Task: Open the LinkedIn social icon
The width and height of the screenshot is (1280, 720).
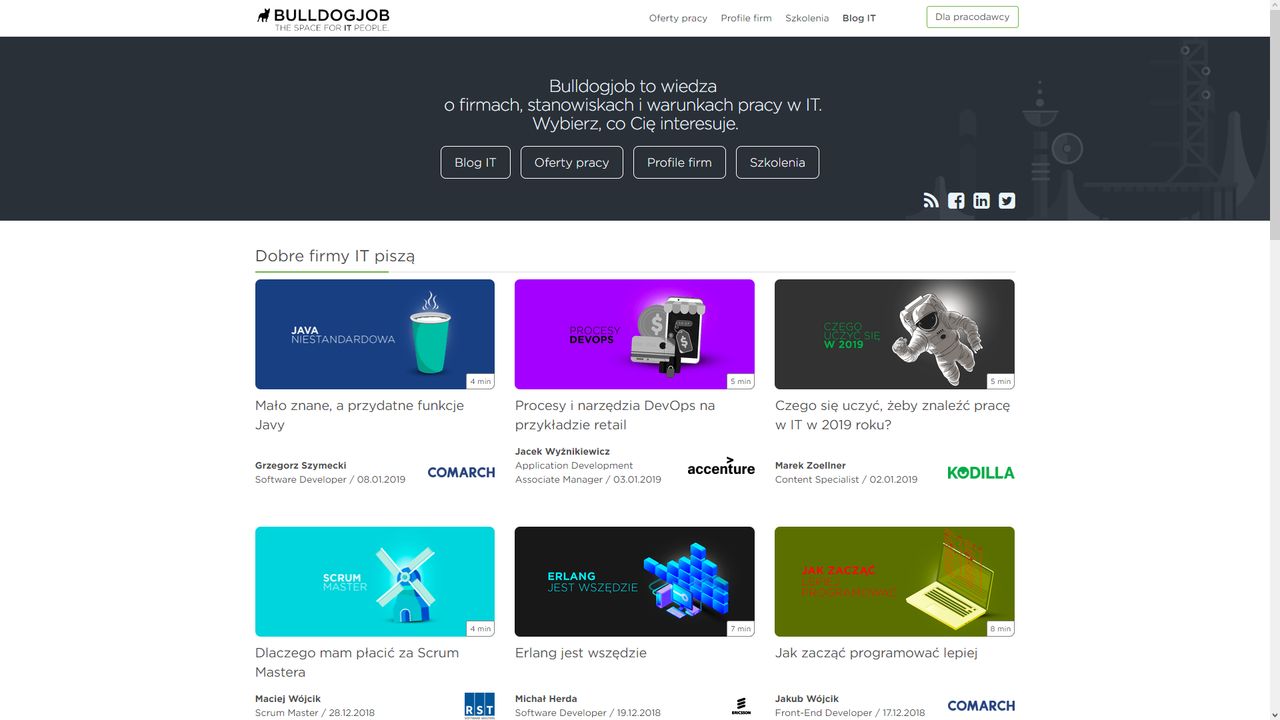Action: tap(981, 200)
